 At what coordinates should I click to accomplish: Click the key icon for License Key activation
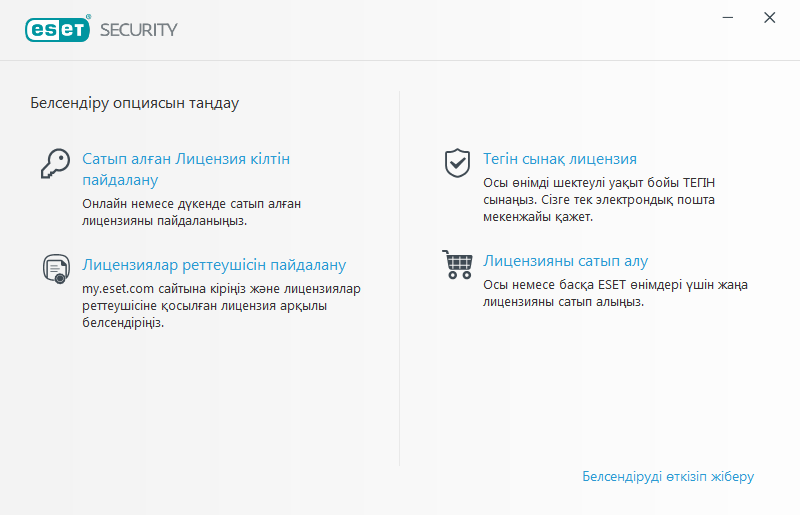(x=54, y=163)
